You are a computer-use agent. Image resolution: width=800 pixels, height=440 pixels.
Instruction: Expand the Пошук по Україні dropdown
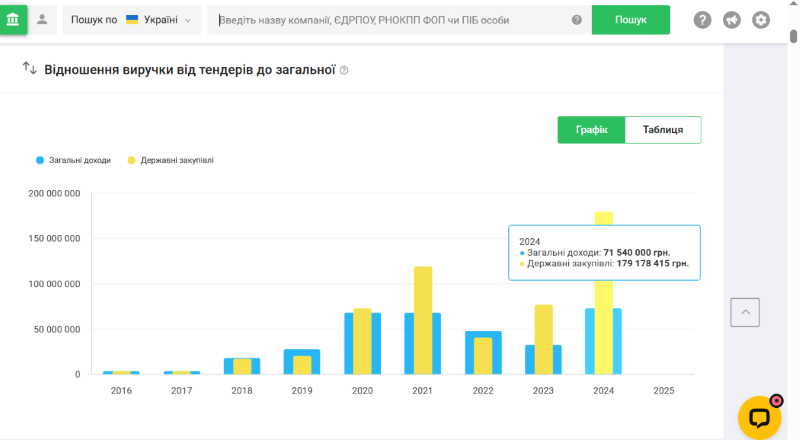point(131,20)
